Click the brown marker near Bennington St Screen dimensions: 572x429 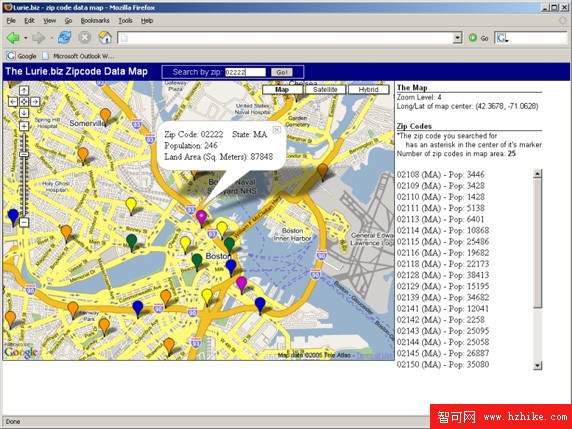(322, 172)
